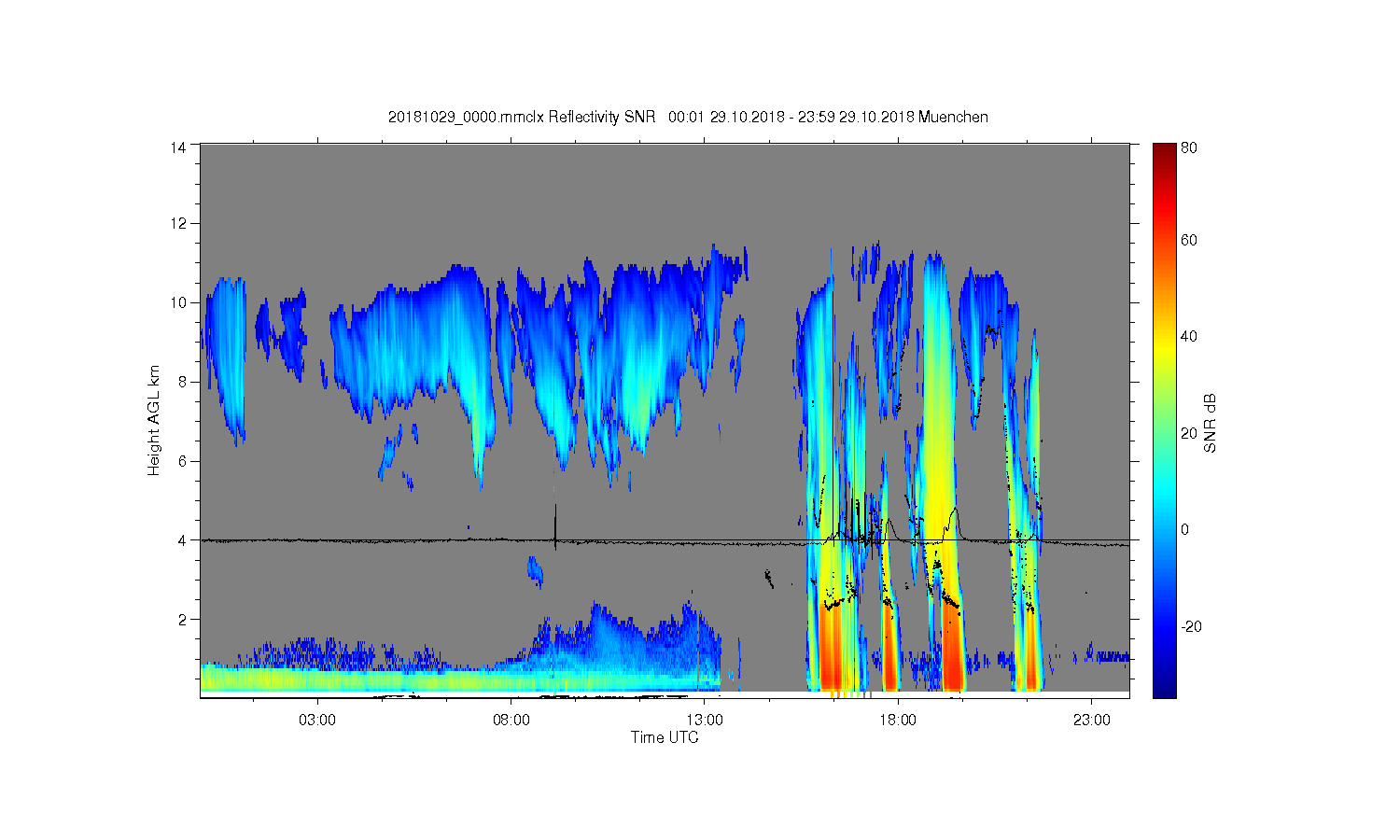Viewport: 1400px width, 840px height.
Task: Click the colorbar value '80'
Action: click(1188, 147)
